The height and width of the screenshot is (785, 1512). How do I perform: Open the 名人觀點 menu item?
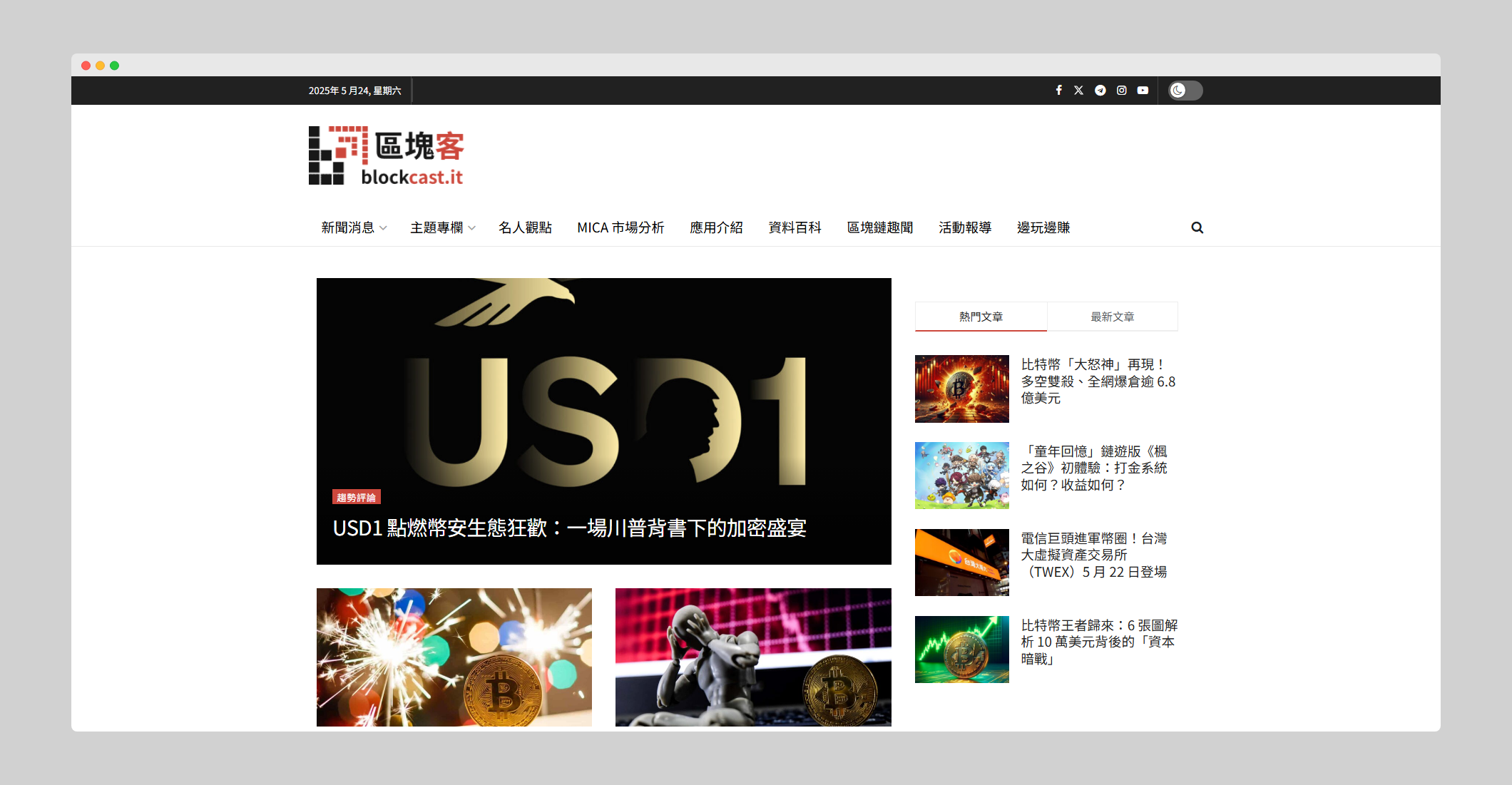(525, 227)
